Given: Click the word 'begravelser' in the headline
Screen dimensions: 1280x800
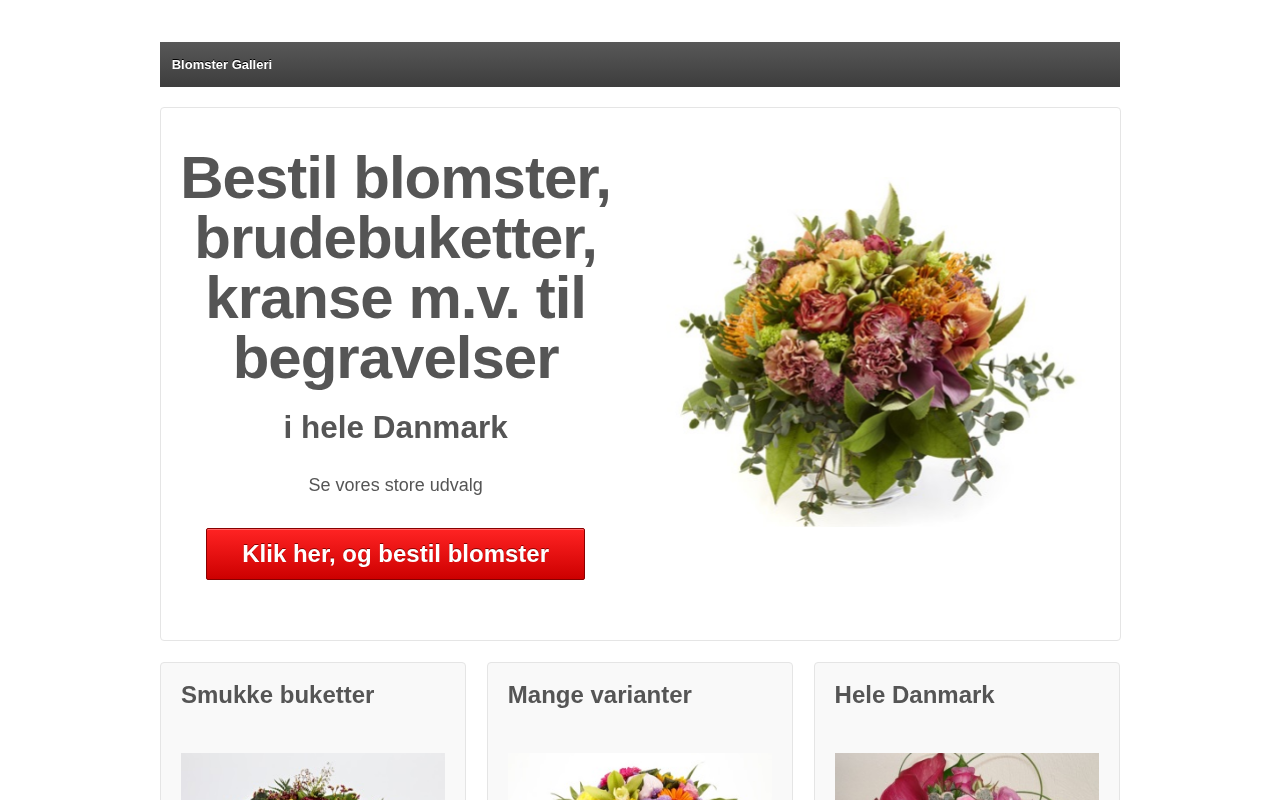Looking at the screenshot, I should pyautogui.click(x=395, y=358).
